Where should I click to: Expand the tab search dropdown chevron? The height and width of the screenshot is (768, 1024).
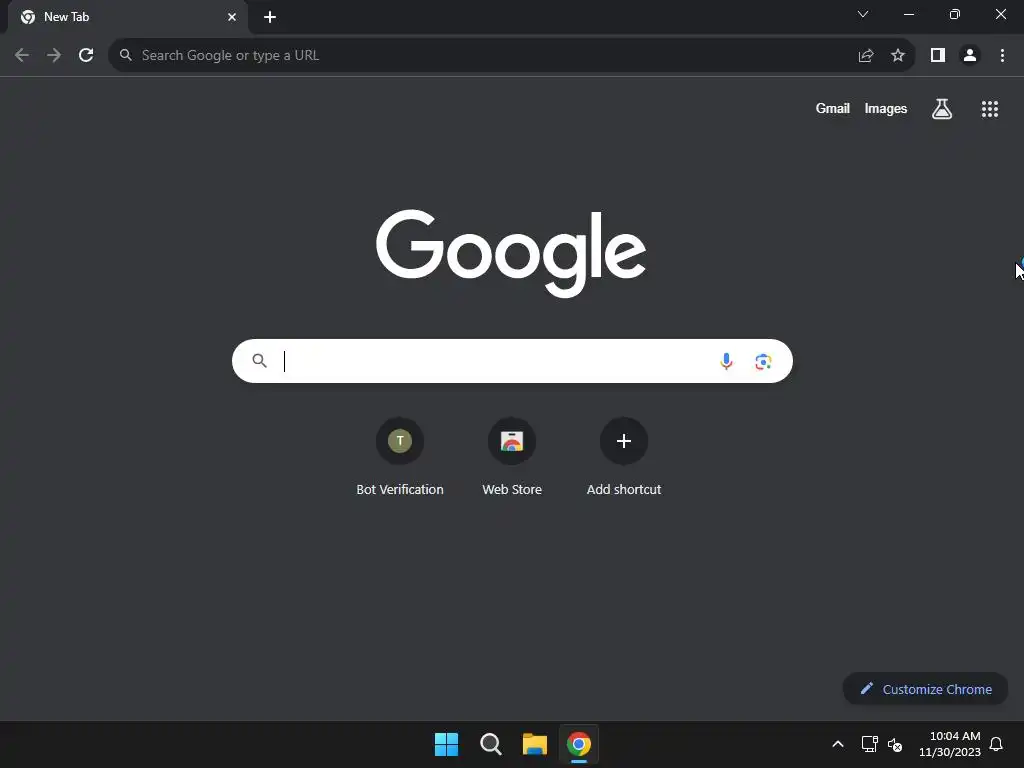[863, 14]
